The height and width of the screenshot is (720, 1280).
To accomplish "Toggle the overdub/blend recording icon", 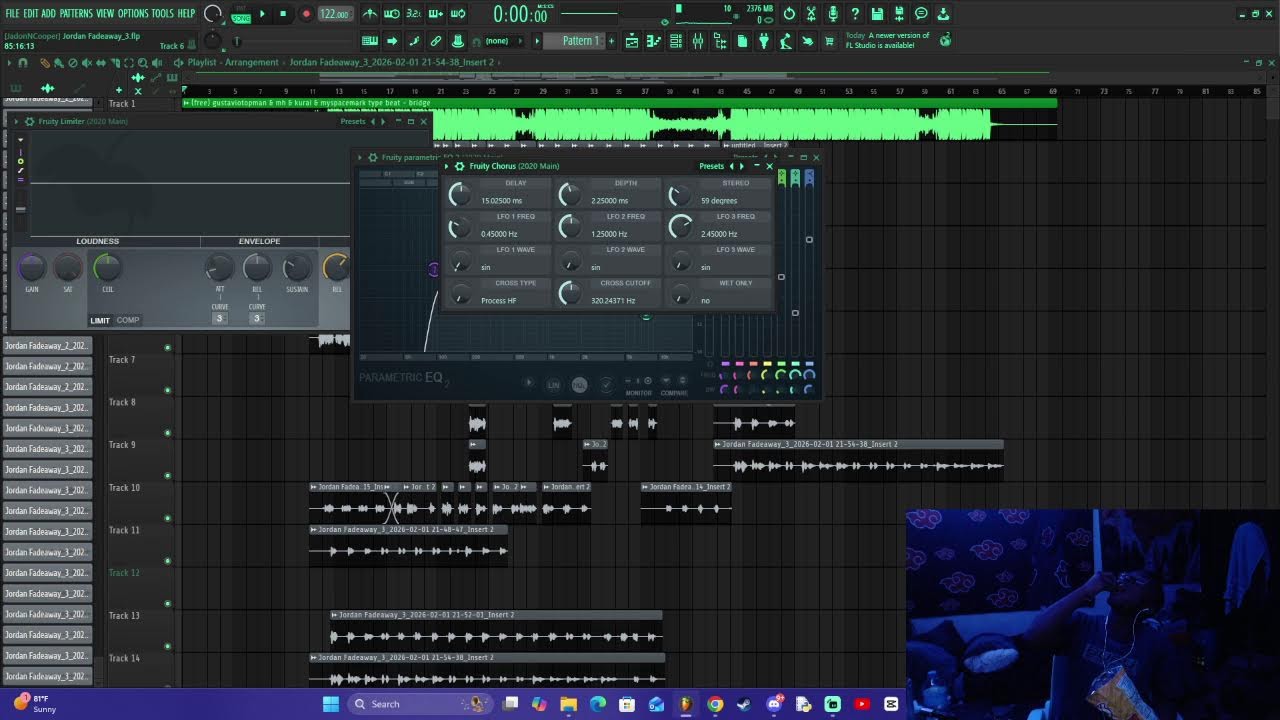I will pyautogui.click(x=436, y=14).
